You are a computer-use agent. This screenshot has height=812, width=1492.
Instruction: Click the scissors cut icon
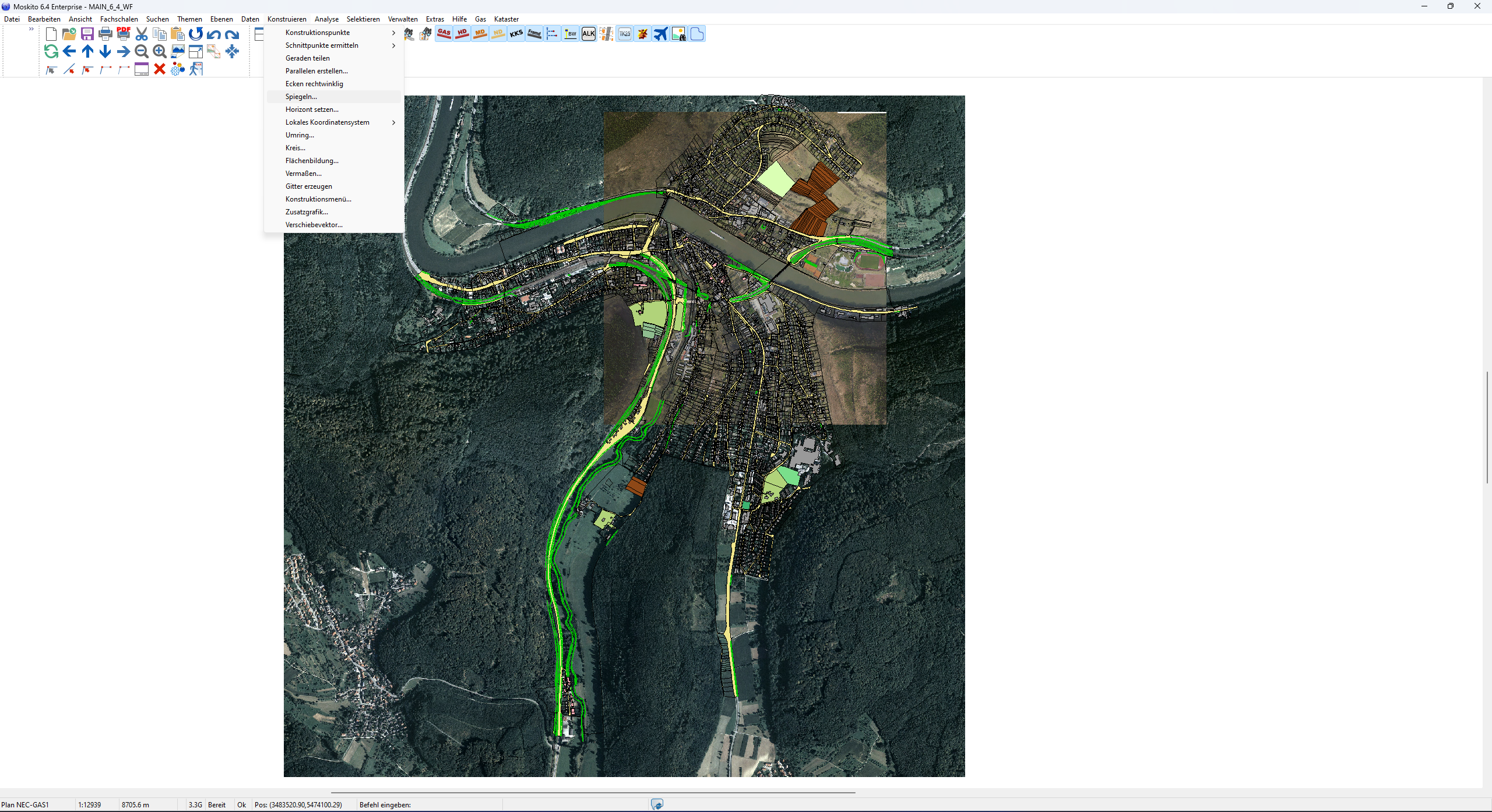click(142, 34)
